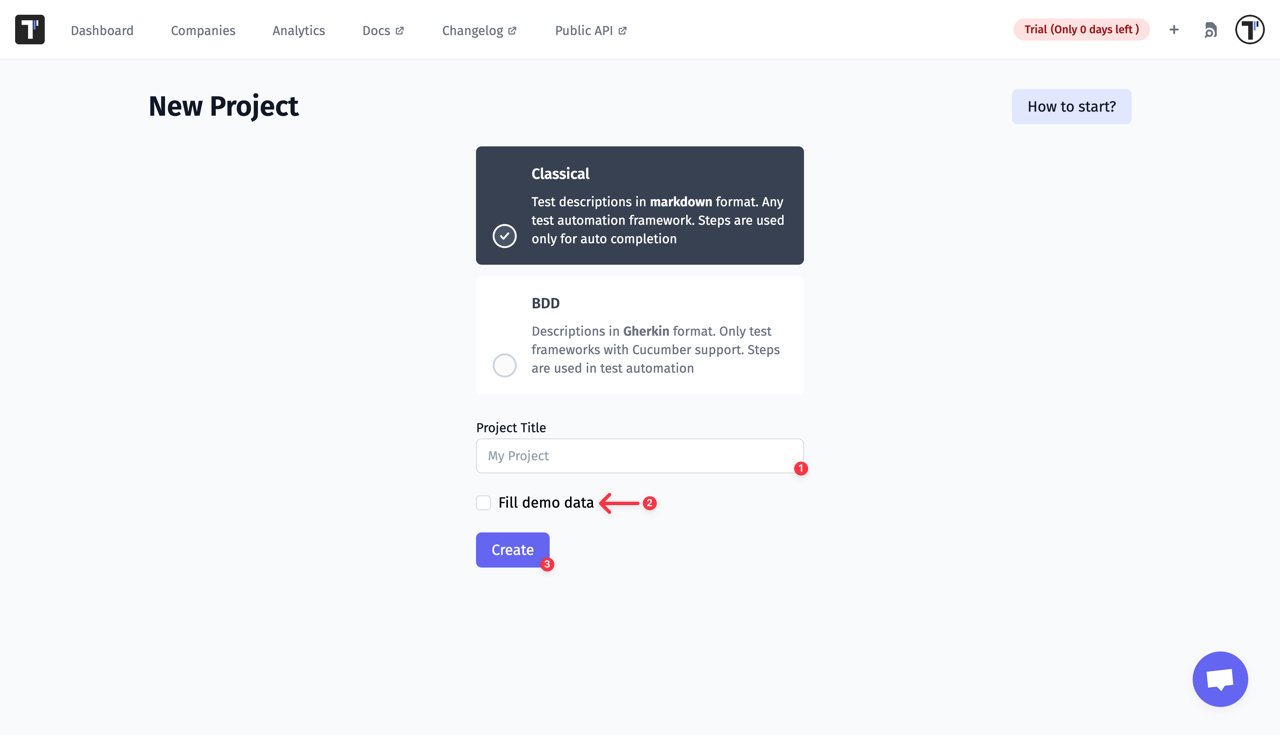1280x735 pixels.
Task: Switch to the Analytics section
Action: point(298,30)
